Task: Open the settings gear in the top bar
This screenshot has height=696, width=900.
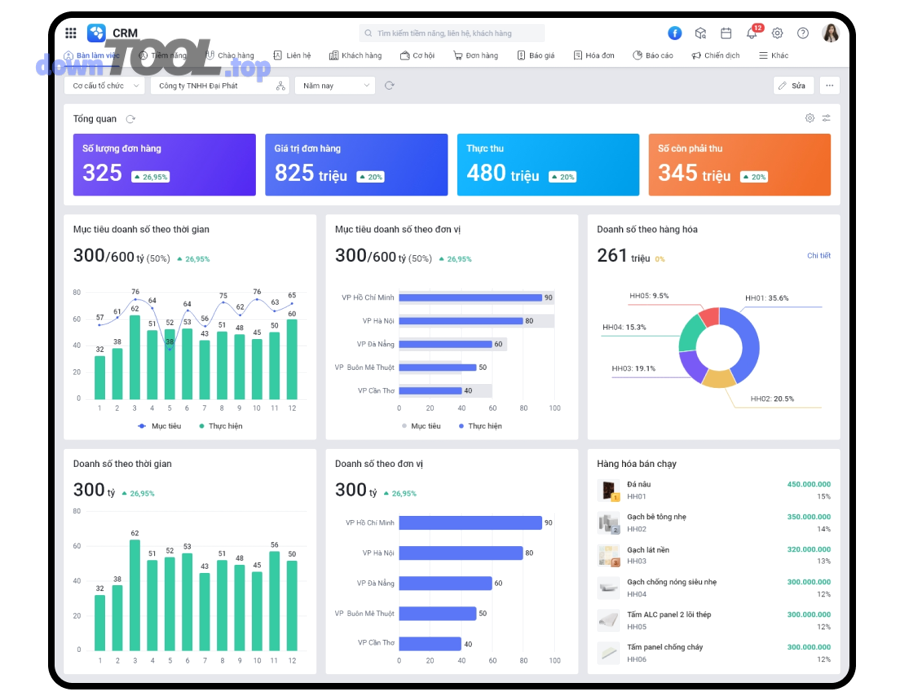Action: pyautogui.click(x=778, y=32)
